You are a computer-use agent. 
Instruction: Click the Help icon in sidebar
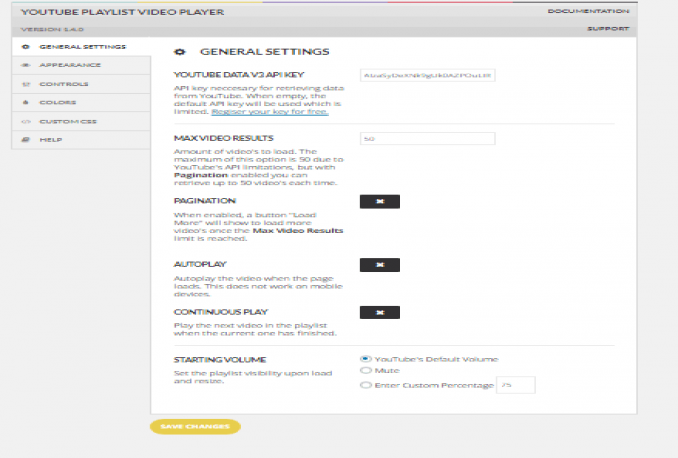[x=26, y=139]
